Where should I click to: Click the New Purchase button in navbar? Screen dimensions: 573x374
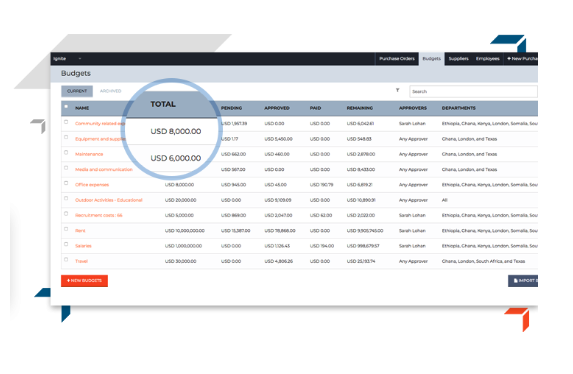[521, 58]
